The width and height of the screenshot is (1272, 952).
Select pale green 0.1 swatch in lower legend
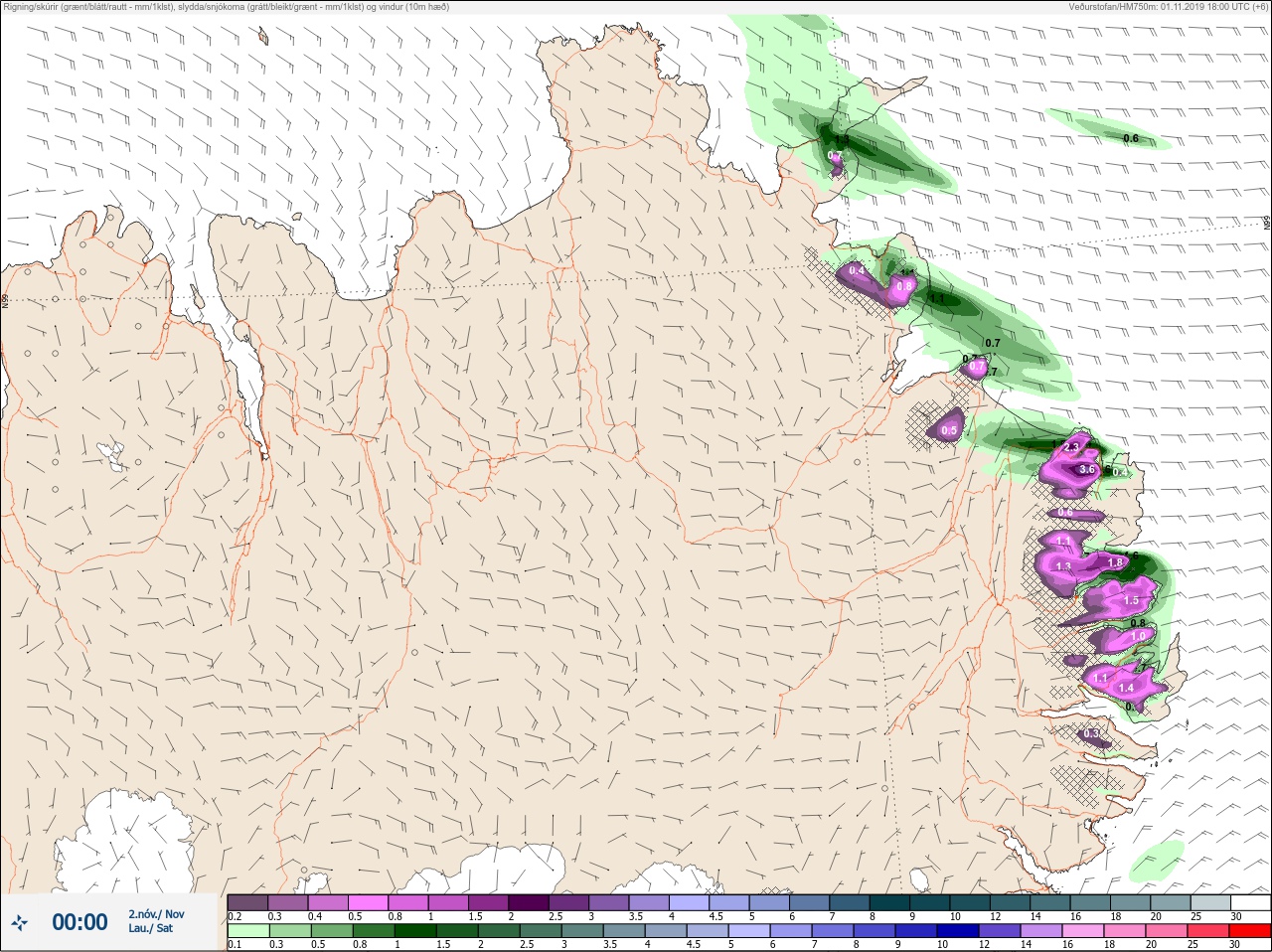247,931
